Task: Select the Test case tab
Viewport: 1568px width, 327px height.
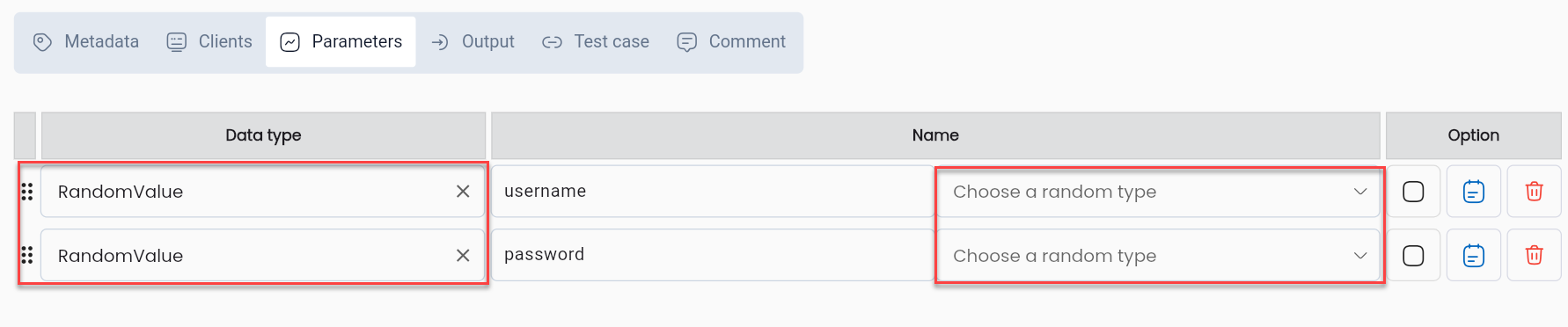Action: pyautogui.click(x=596, y=42)
